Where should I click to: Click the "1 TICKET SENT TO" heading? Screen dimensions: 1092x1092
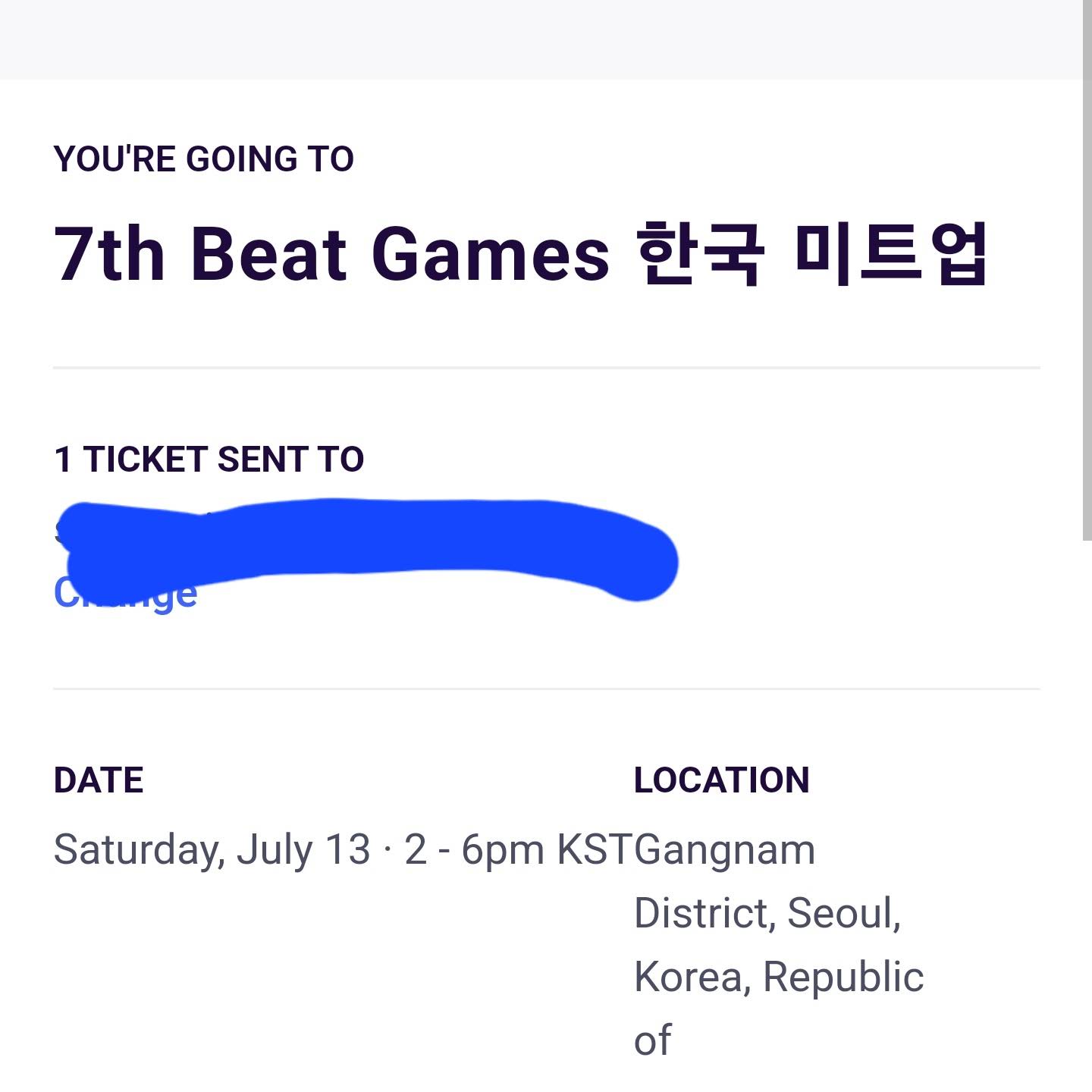pyautogui.click(x=209, y=460)
